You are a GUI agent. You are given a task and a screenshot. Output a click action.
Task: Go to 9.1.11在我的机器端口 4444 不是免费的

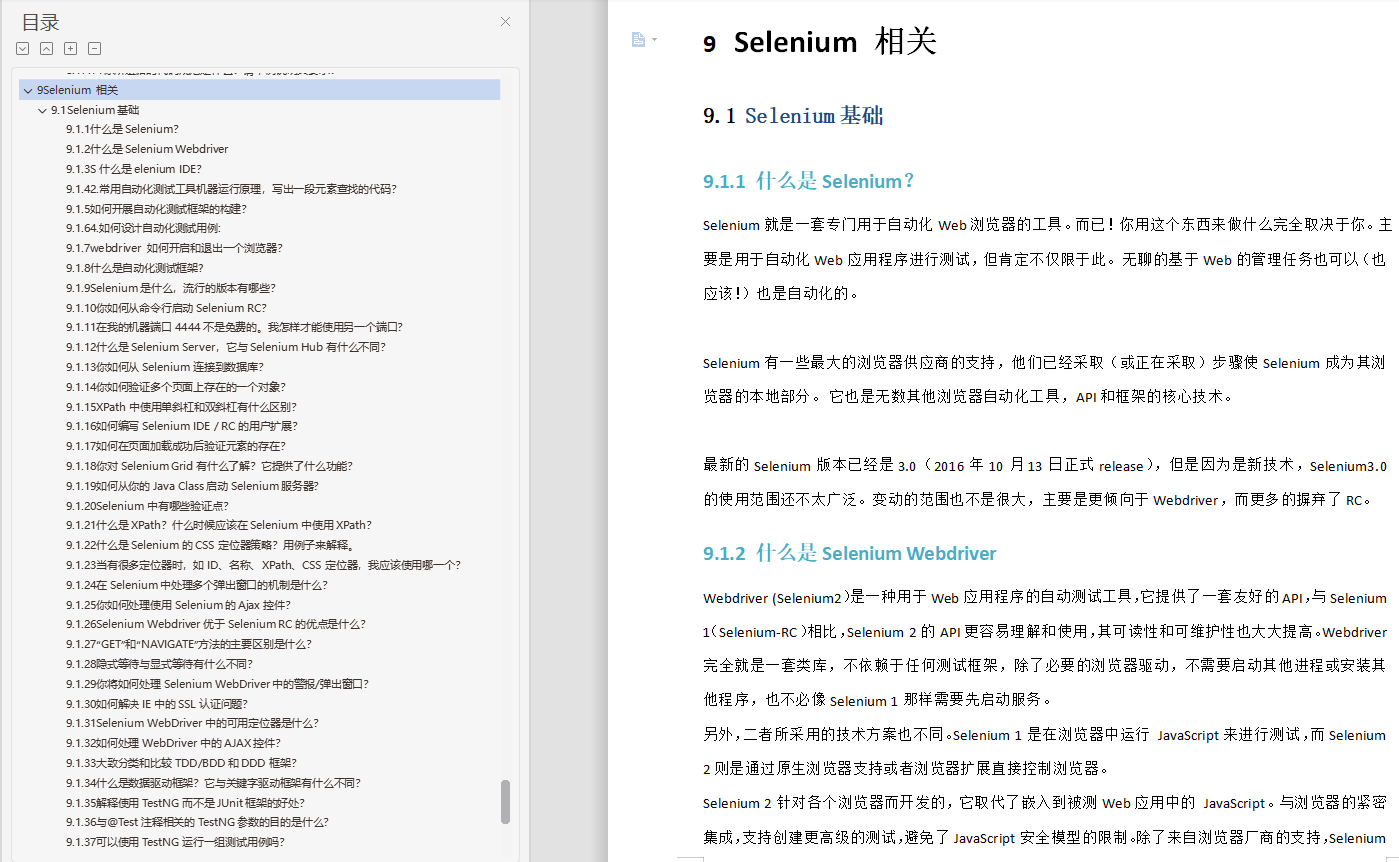point(235,327)
